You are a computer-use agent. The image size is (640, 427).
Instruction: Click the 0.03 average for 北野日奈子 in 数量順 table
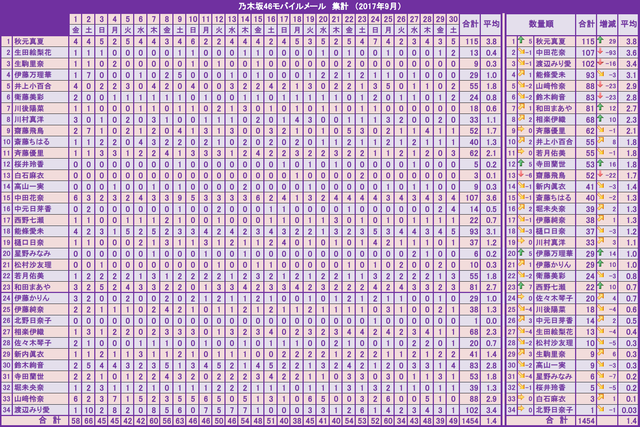point(631,410)
